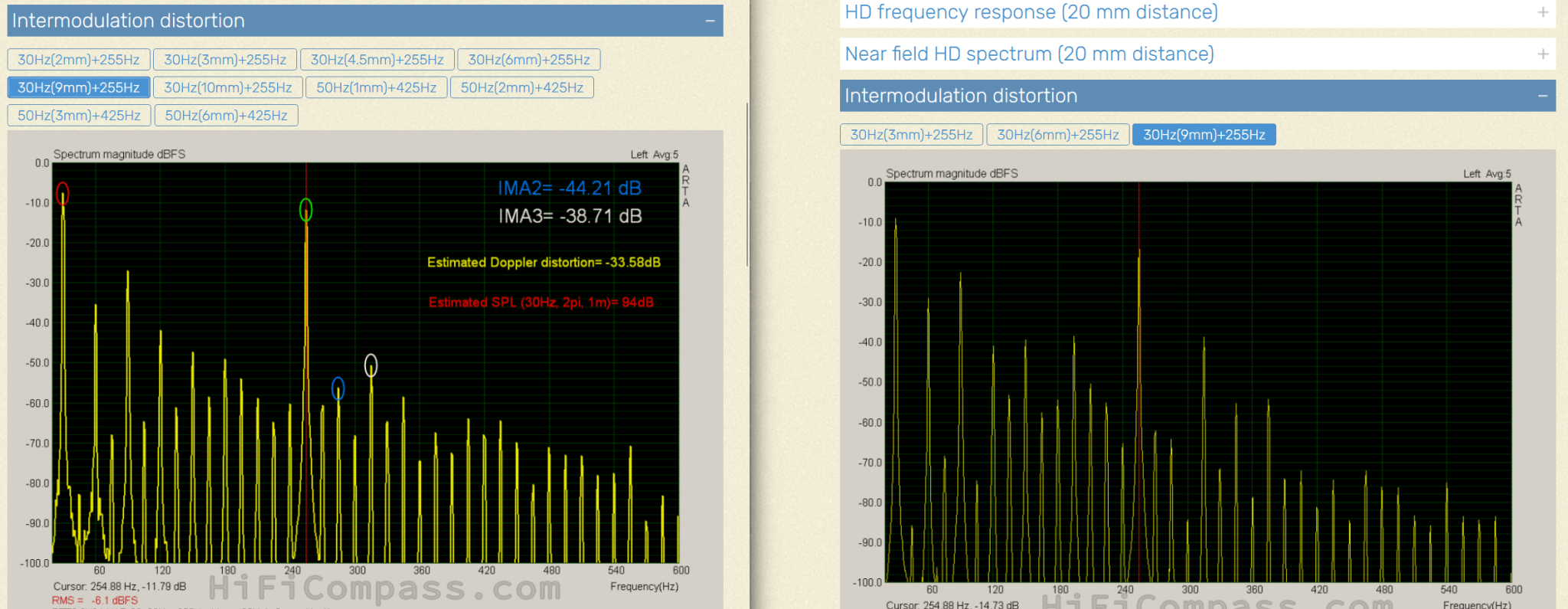Viewport: 1568px width, 609px height.
Task: Select the 30Hz(2mm)+255Hz tab in the left panel
Action: 78,60
